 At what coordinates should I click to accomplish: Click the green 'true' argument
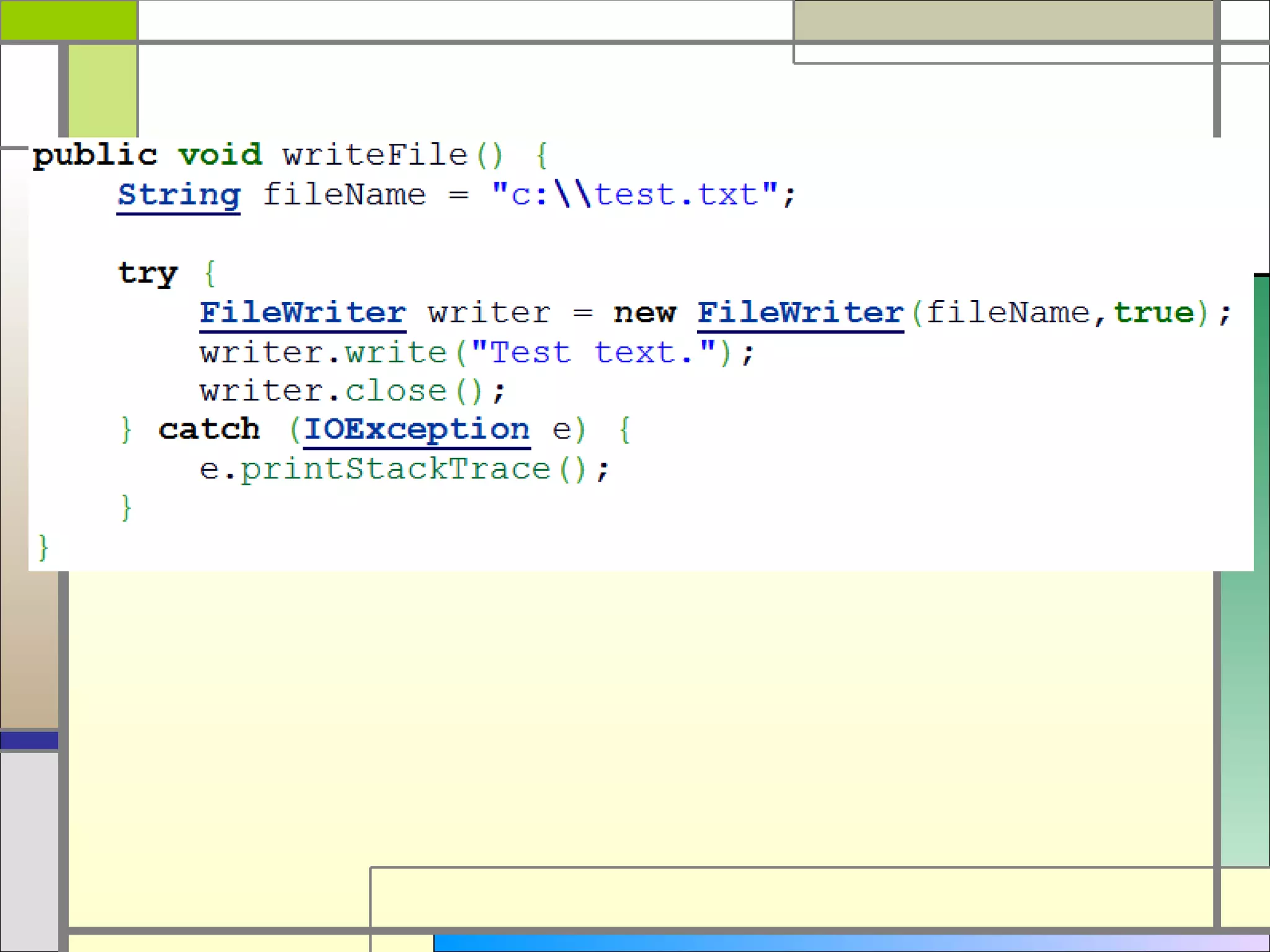tap(1153, 313)
